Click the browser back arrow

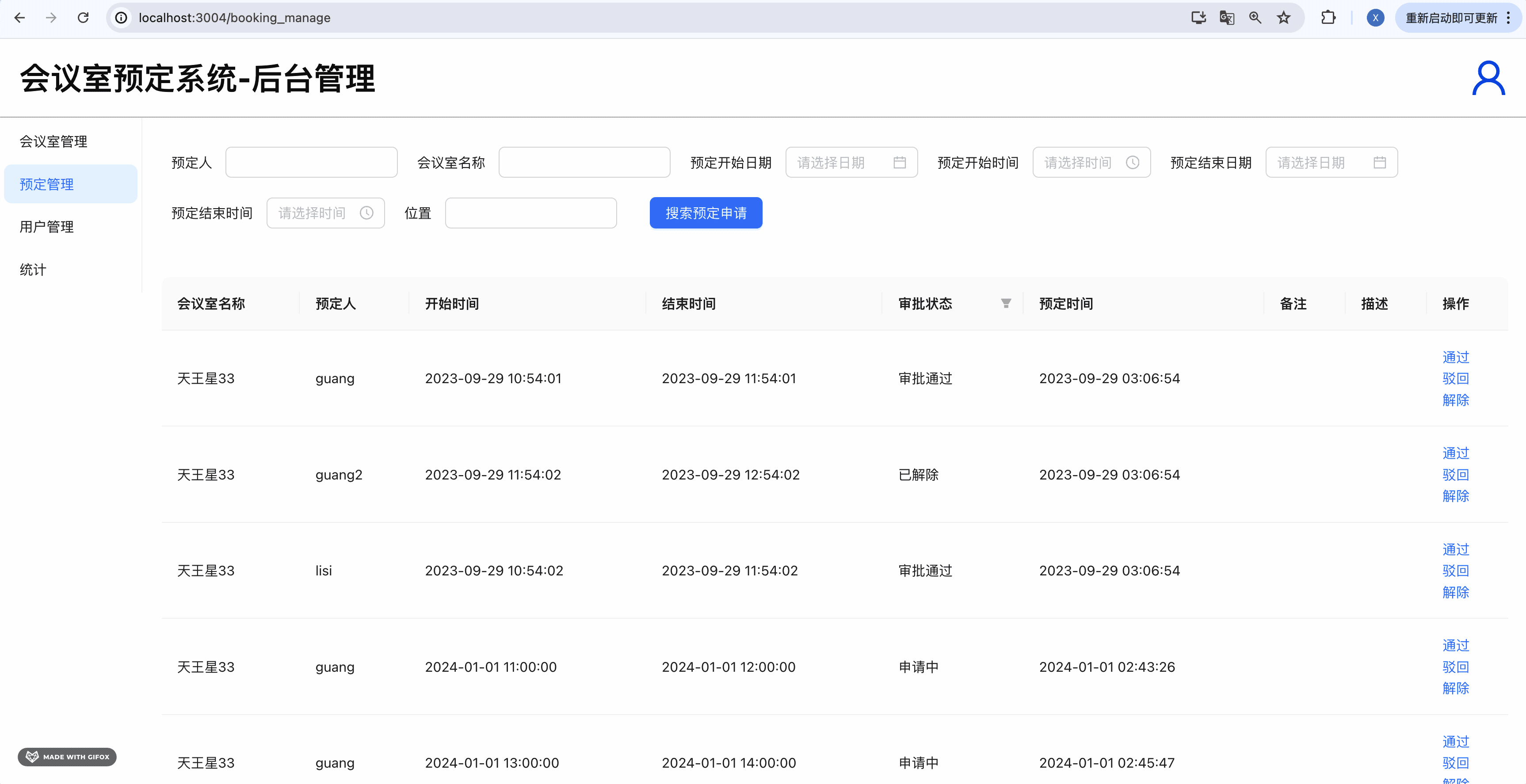pos(19,18)
